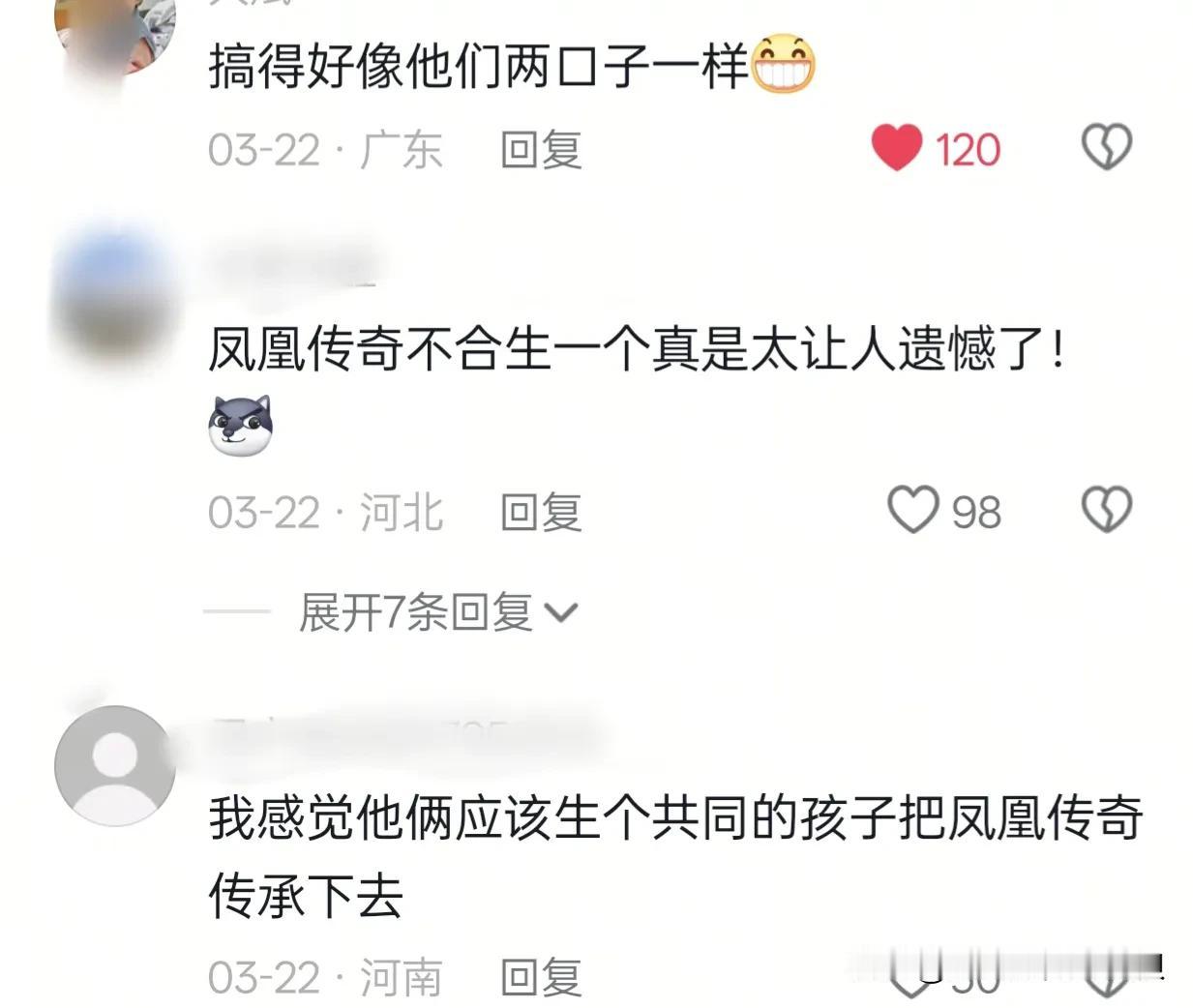Reply to the comment from 河南
Viewport: 1193px width, 1008px height.
(541, 977)
